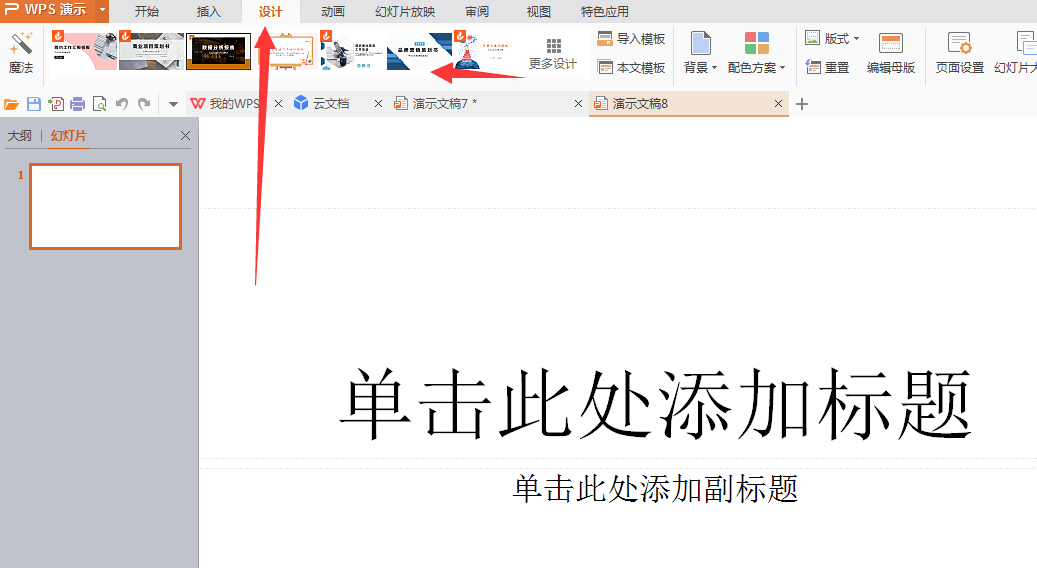Screen dimensions: 1037x568
Task: Close the 我的WPS tab
Action: (x=278, y=104)
